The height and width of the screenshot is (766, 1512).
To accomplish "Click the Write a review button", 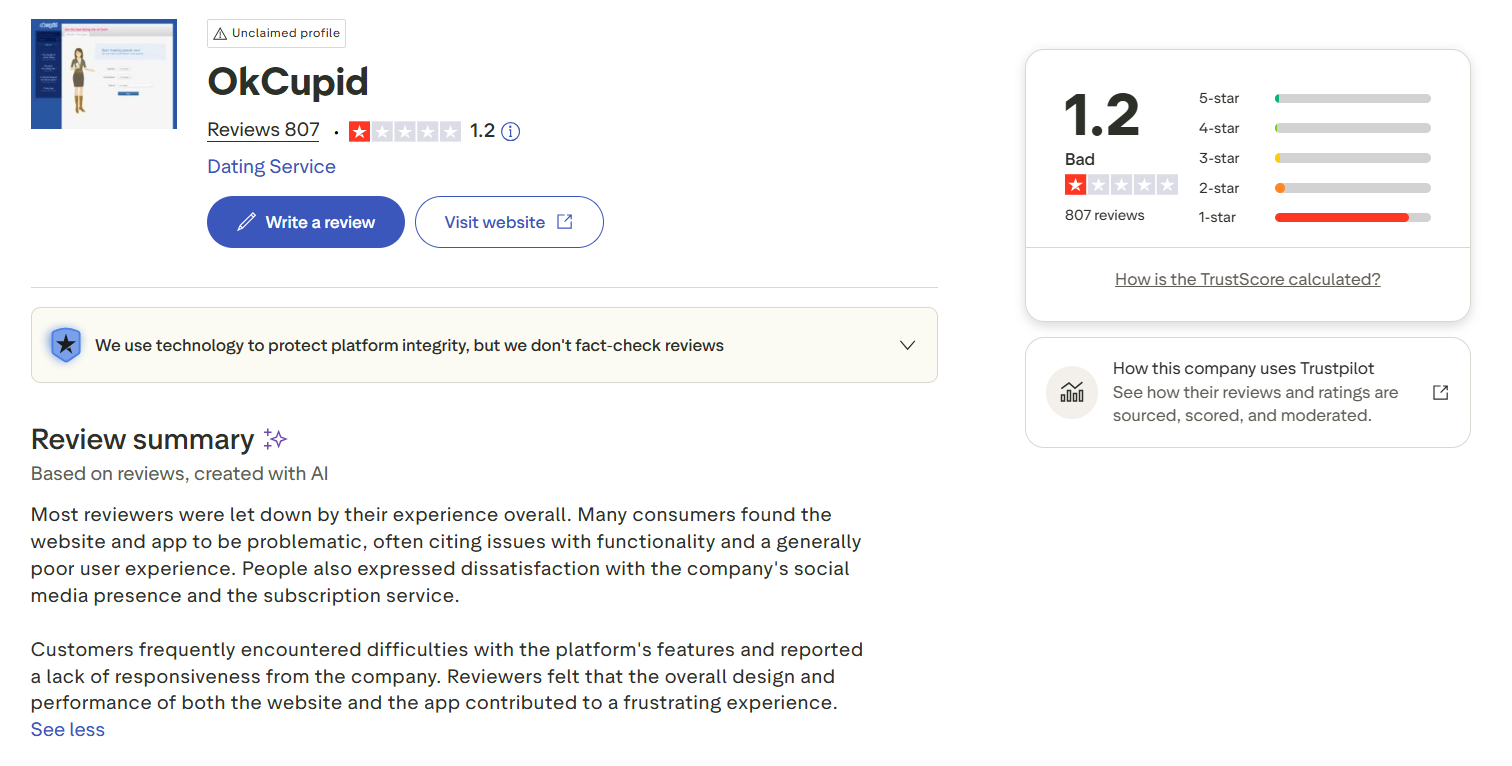I will pyautogui.click(x=306, y=222).
